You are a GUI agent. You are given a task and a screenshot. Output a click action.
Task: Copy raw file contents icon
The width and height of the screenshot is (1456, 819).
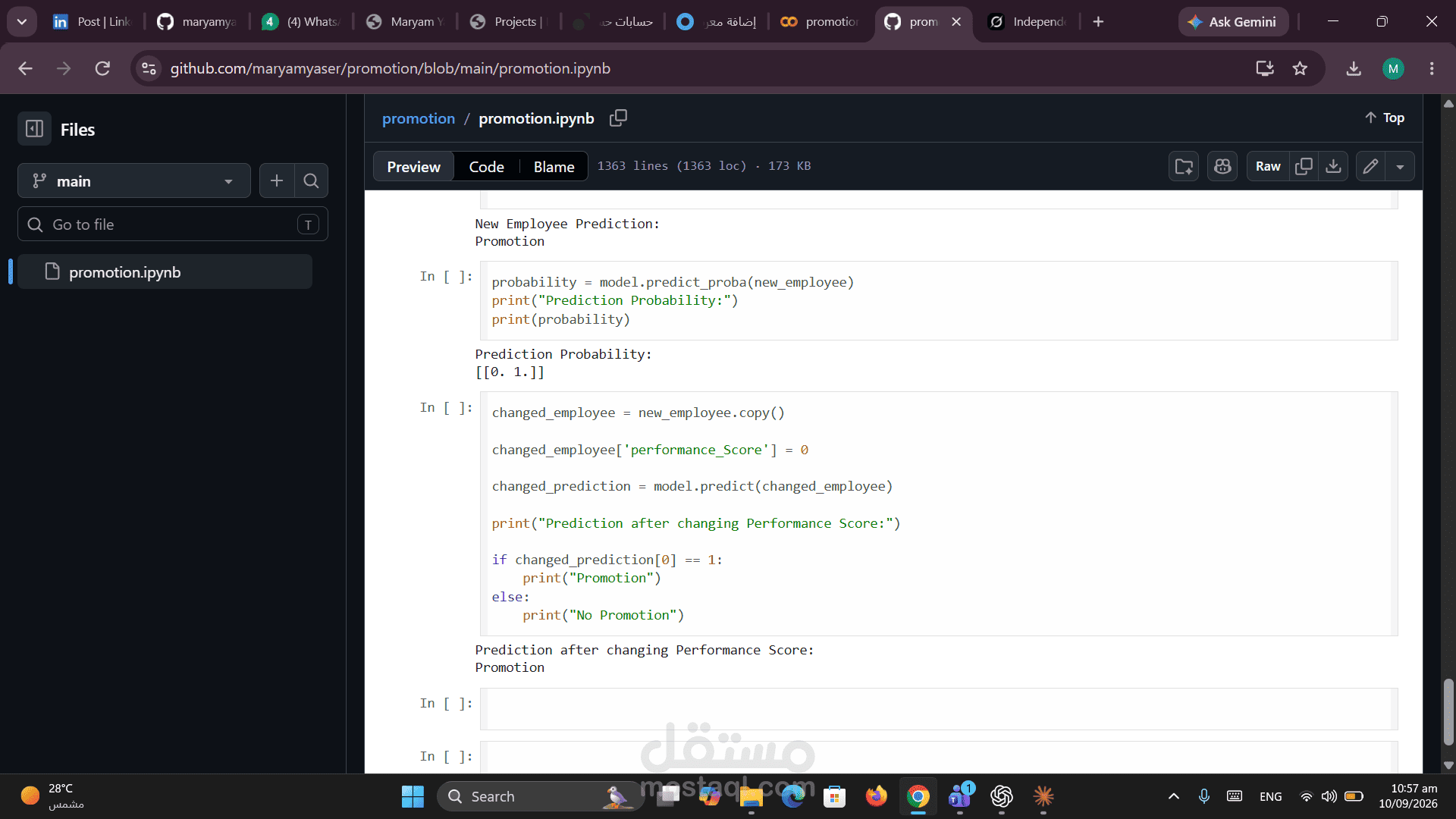pos(1304,166)
